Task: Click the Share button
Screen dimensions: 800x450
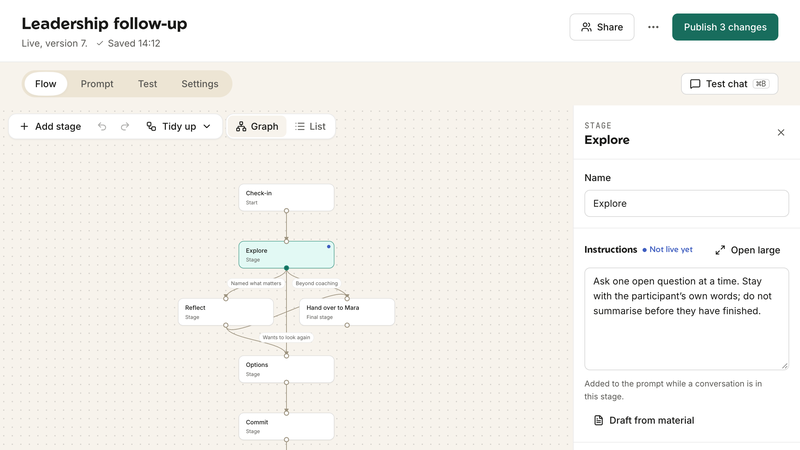Action: (x=602, y=27)
